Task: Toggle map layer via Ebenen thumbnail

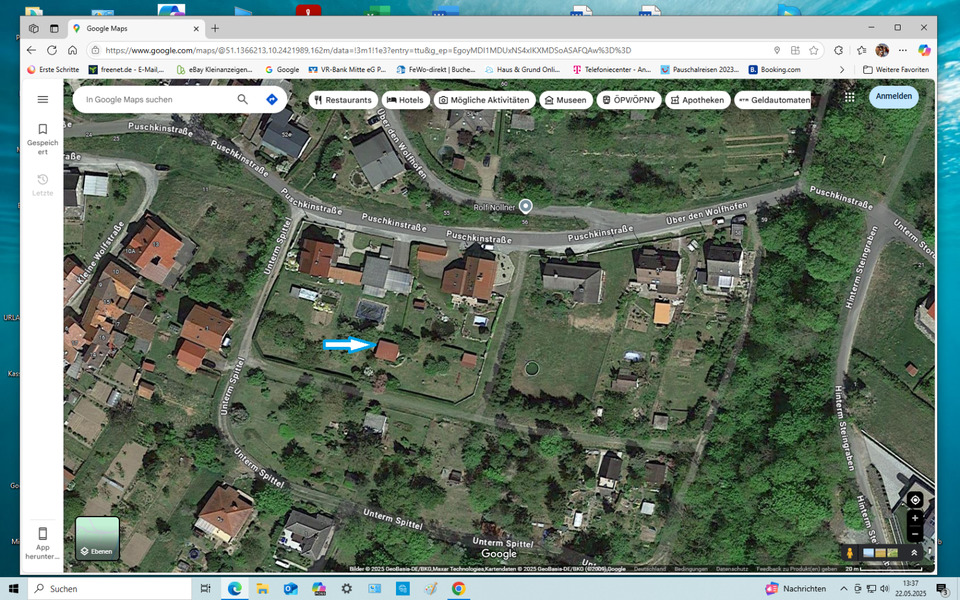Action: pos(97,538)
